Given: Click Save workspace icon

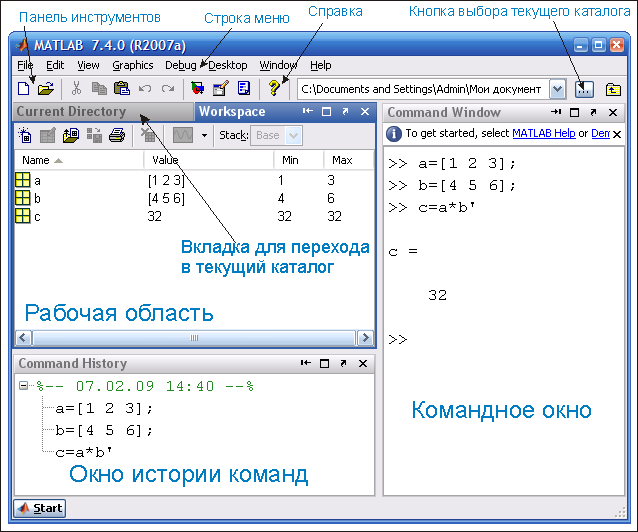Looking at the screenshot, I should tap(94, 135).
